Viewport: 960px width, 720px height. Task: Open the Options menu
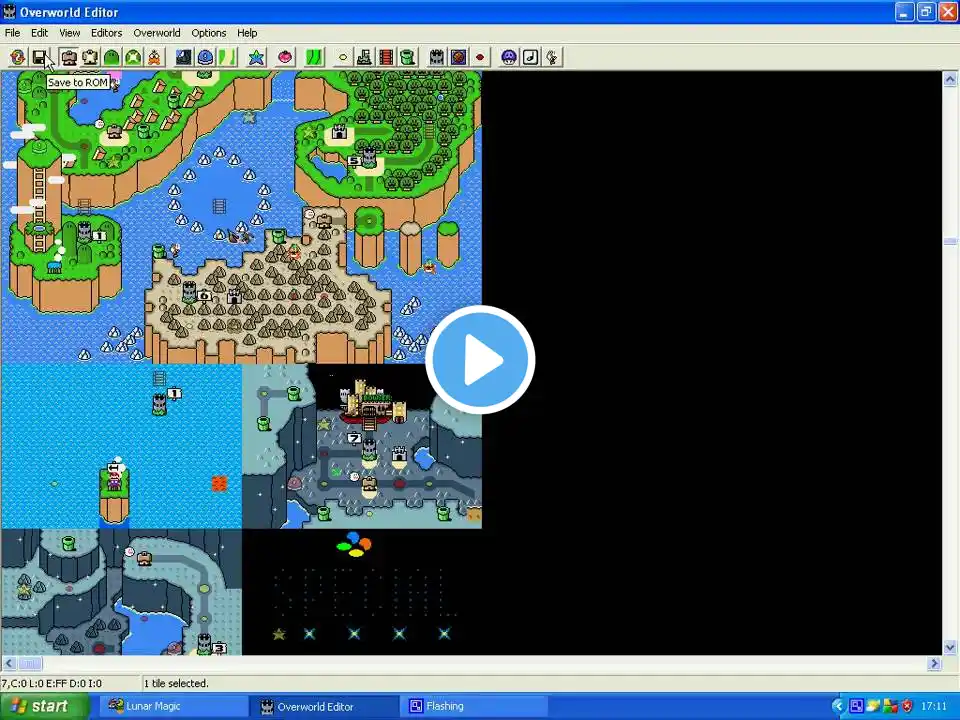pos(209,33)
